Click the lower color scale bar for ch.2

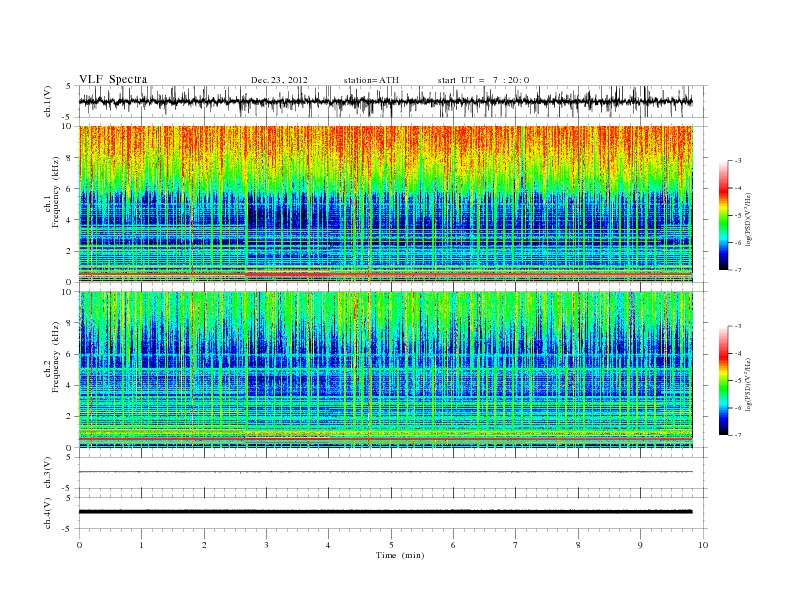click(x=723, y=380)
